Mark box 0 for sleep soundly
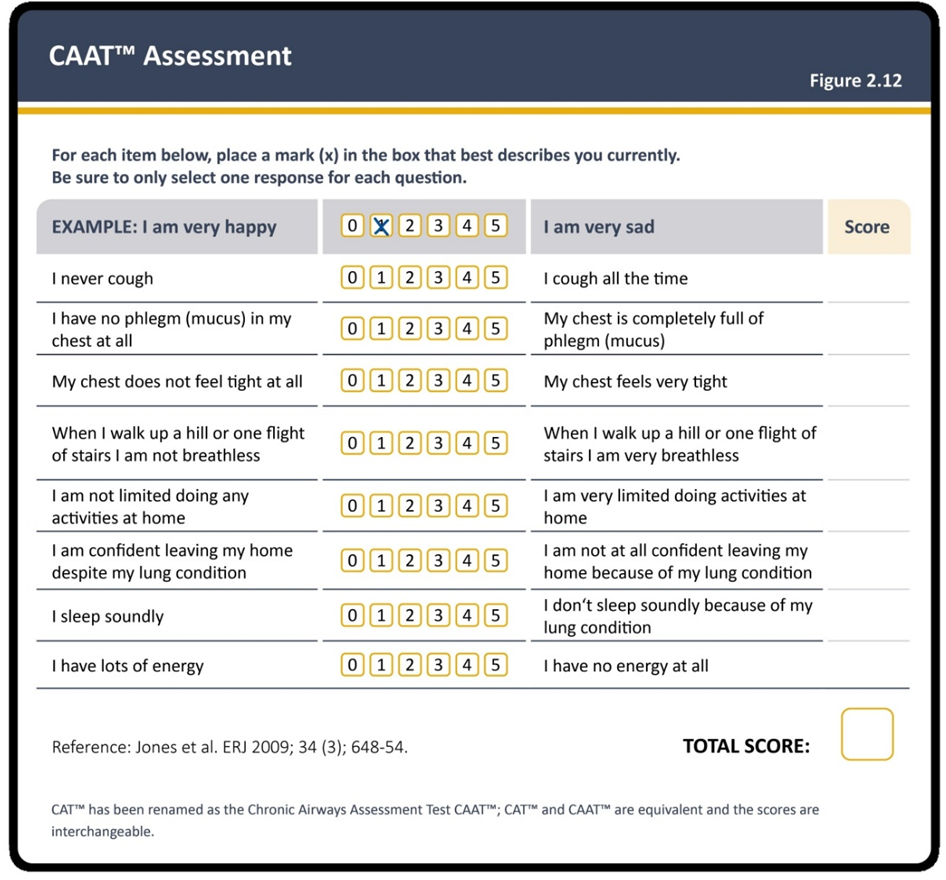This screenshot has height=880, width=946. (352, 615)
